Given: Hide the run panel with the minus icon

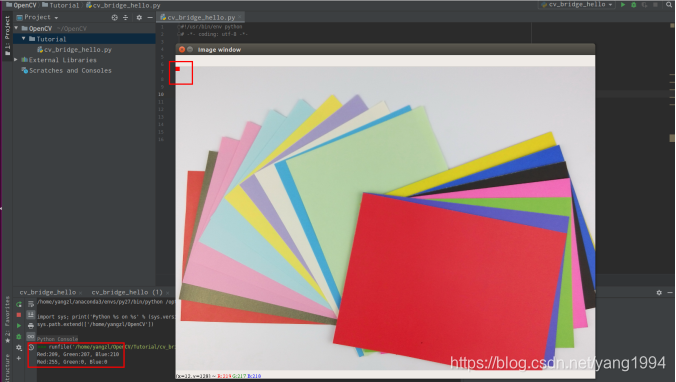Looking at the screenshot, I should coord(670,292).
